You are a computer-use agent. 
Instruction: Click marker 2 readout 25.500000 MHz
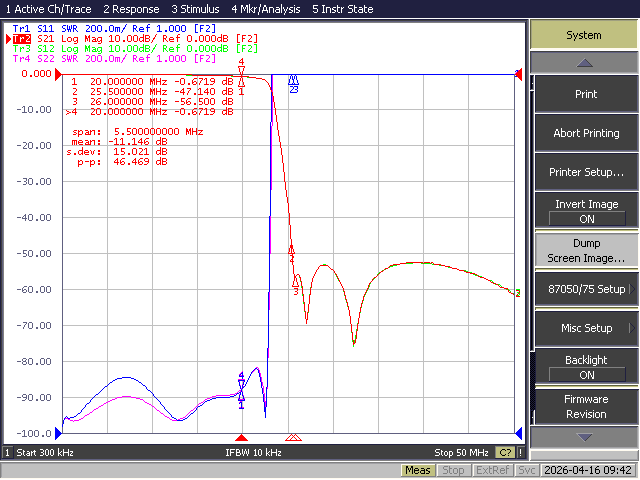[x=152, y=91]
